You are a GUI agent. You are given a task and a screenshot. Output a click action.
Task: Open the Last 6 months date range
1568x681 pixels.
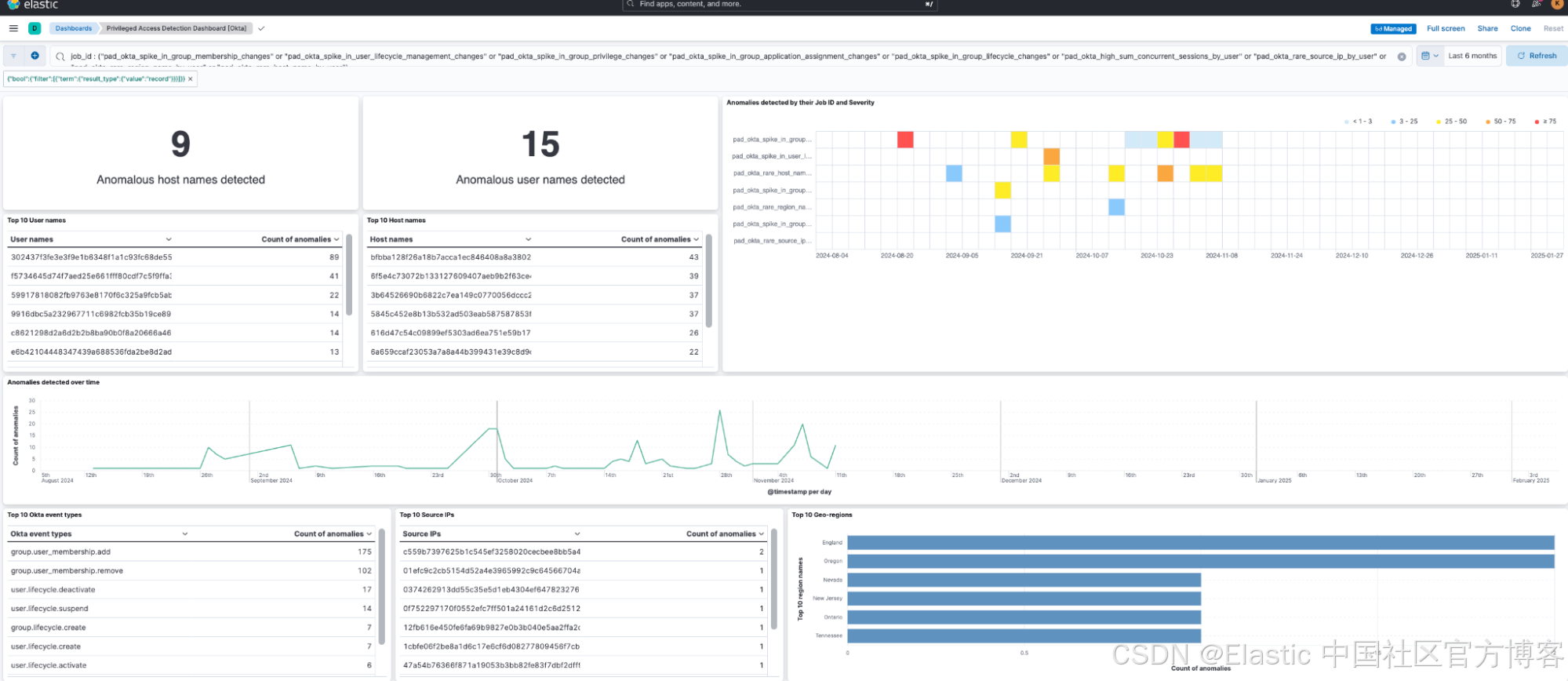pos(1472,56)
